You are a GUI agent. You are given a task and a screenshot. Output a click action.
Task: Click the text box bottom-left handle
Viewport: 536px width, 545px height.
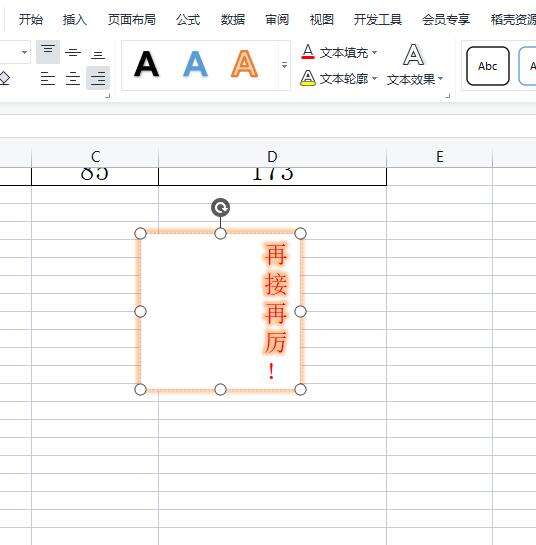(140, 389)
